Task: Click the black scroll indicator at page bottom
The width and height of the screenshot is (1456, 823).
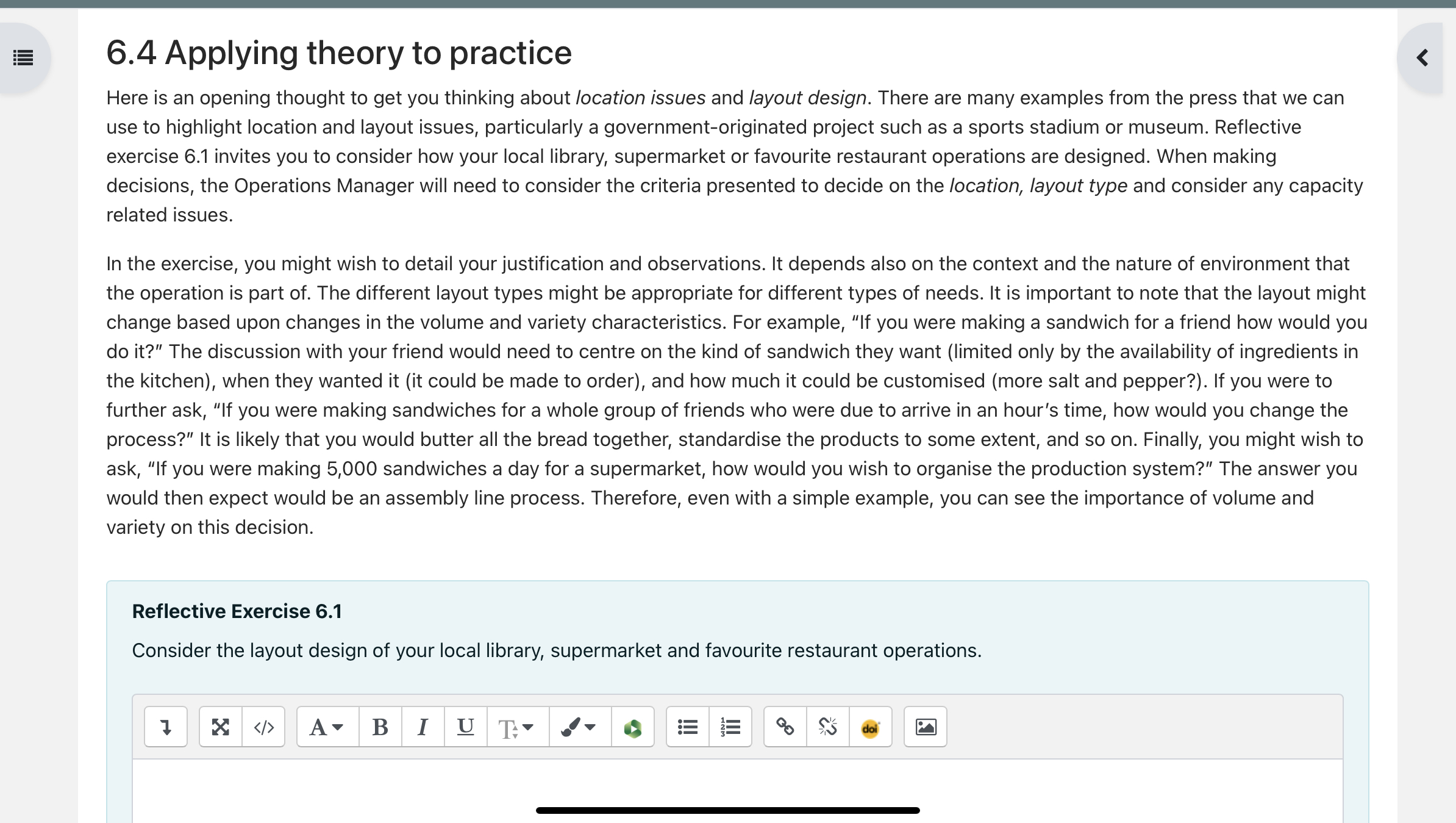Action: click(x=727, y=810)
